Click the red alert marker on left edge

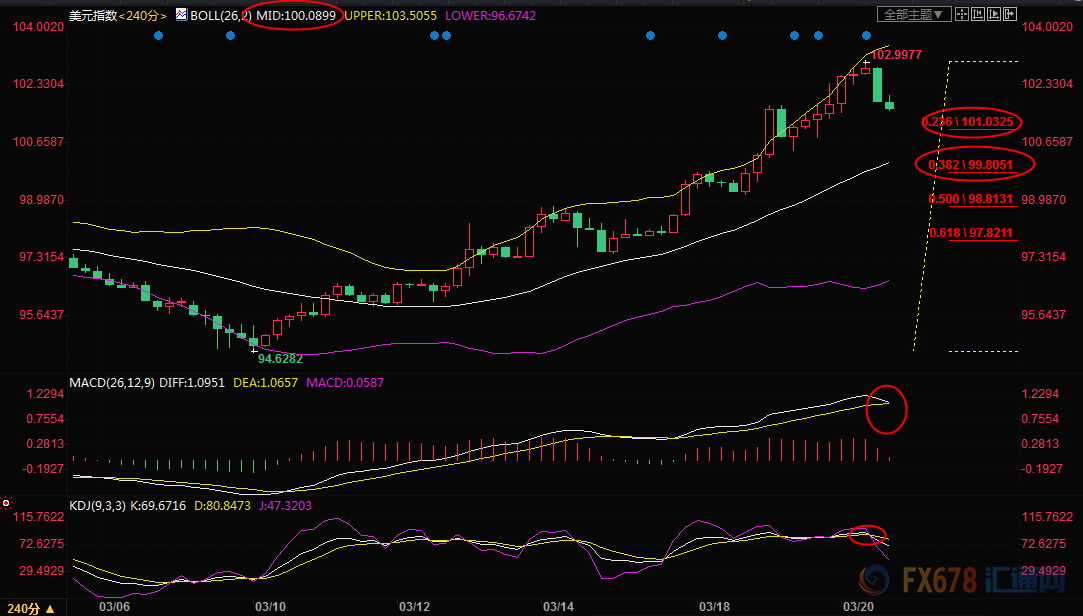point(6,502)
